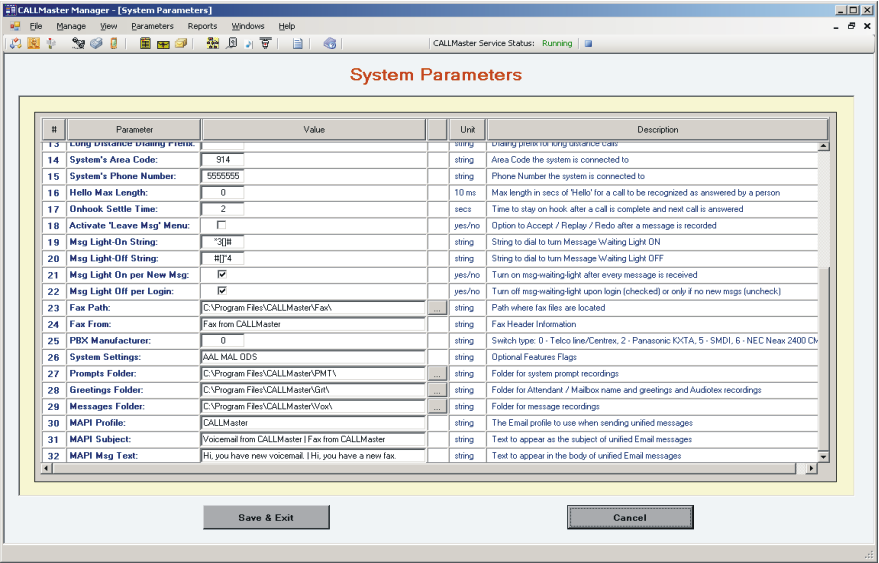This screenshot has width=879, height=563.
Task: Click the Cancel button
Action: coord(630,517)
